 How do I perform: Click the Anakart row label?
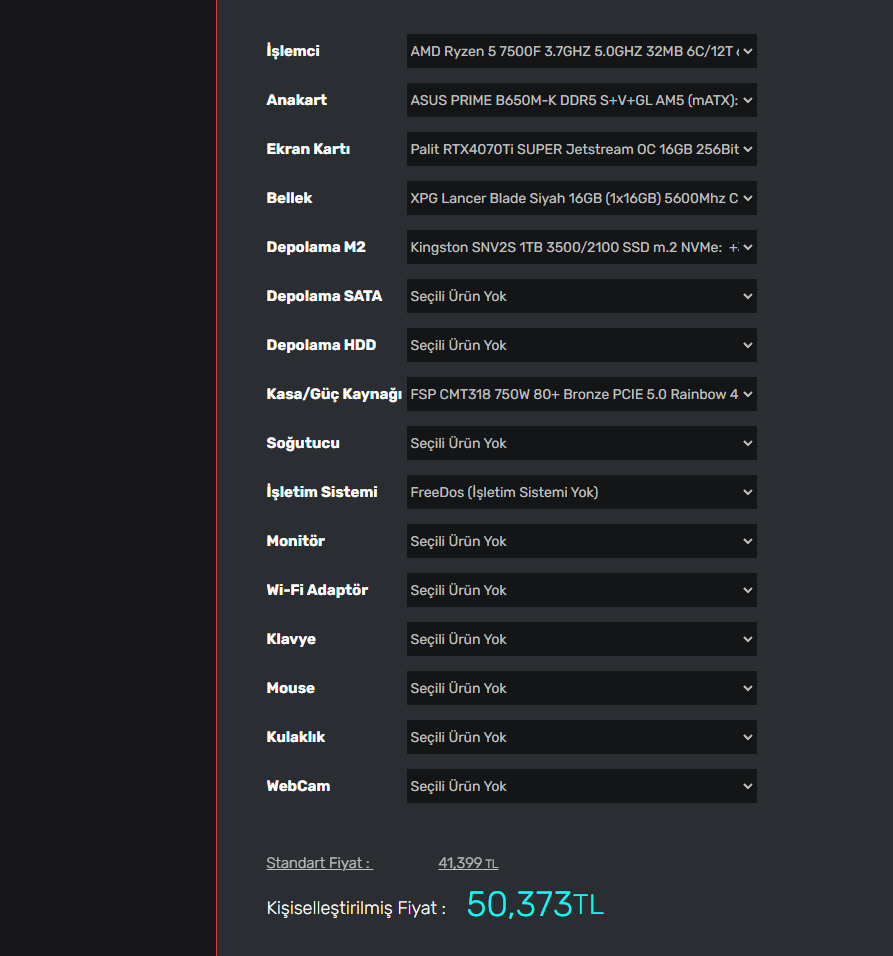point(297,100)
